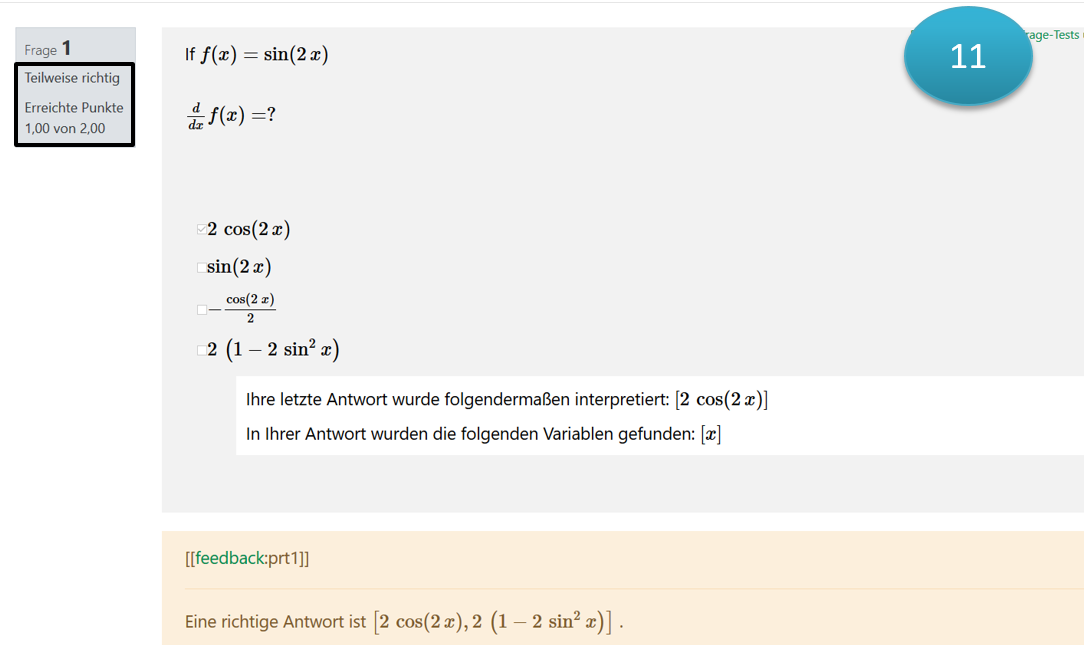Click the Ihre letzte Antwort sentence text
The image size is (1086, 645).
point(457,400)
